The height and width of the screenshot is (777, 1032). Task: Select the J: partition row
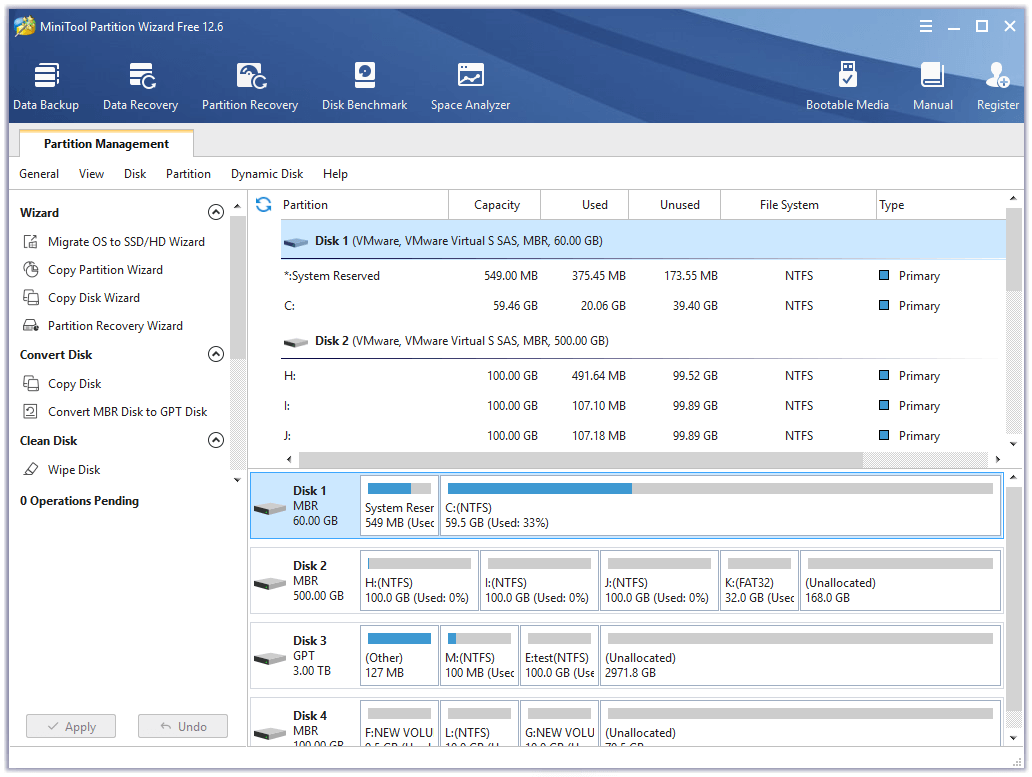(644, 436)
